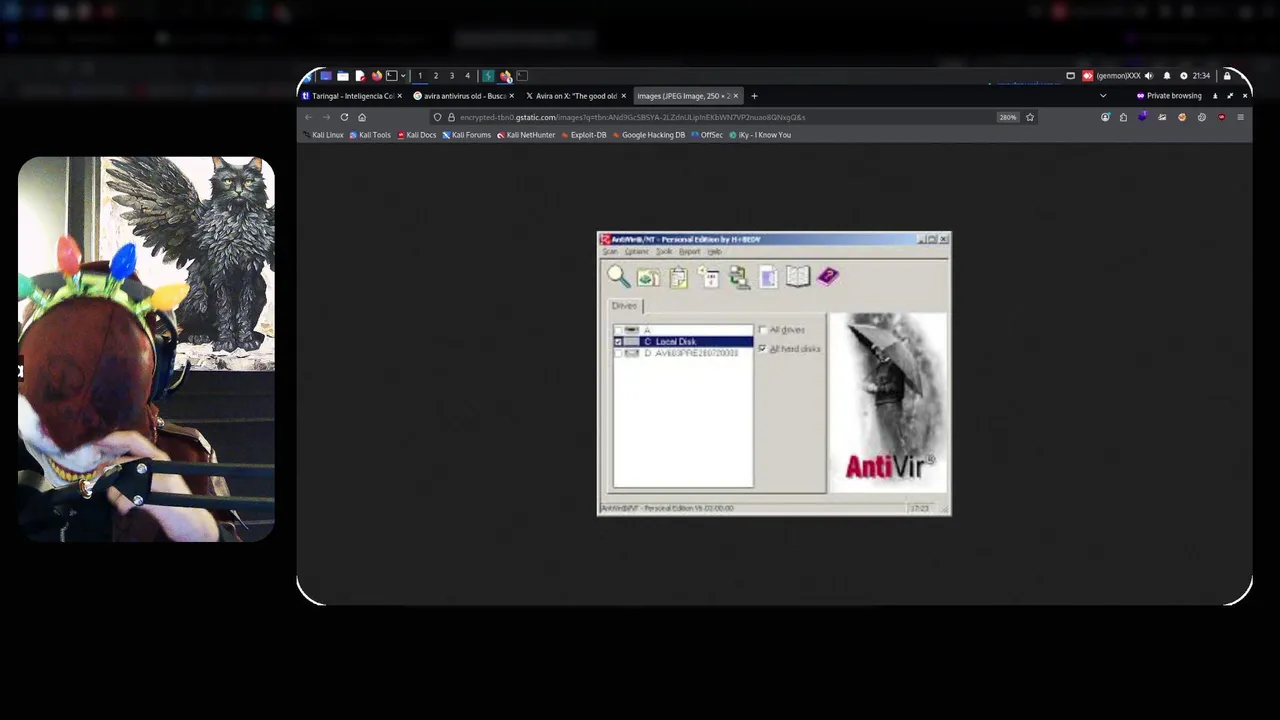Open AntiVir Tools menu
The height and width of the screenshot is (720, 1280).
point(664,252)
